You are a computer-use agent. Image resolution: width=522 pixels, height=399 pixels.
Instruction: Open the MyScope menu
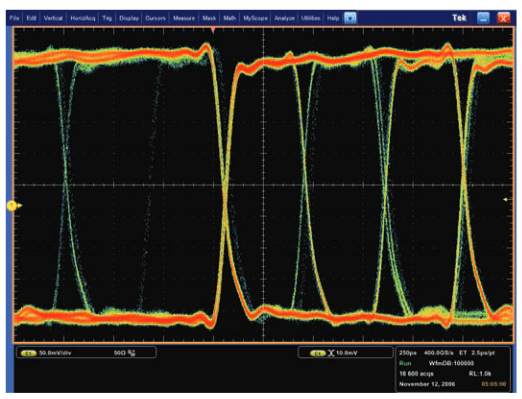pyautogui.click(x=255, y=18)
